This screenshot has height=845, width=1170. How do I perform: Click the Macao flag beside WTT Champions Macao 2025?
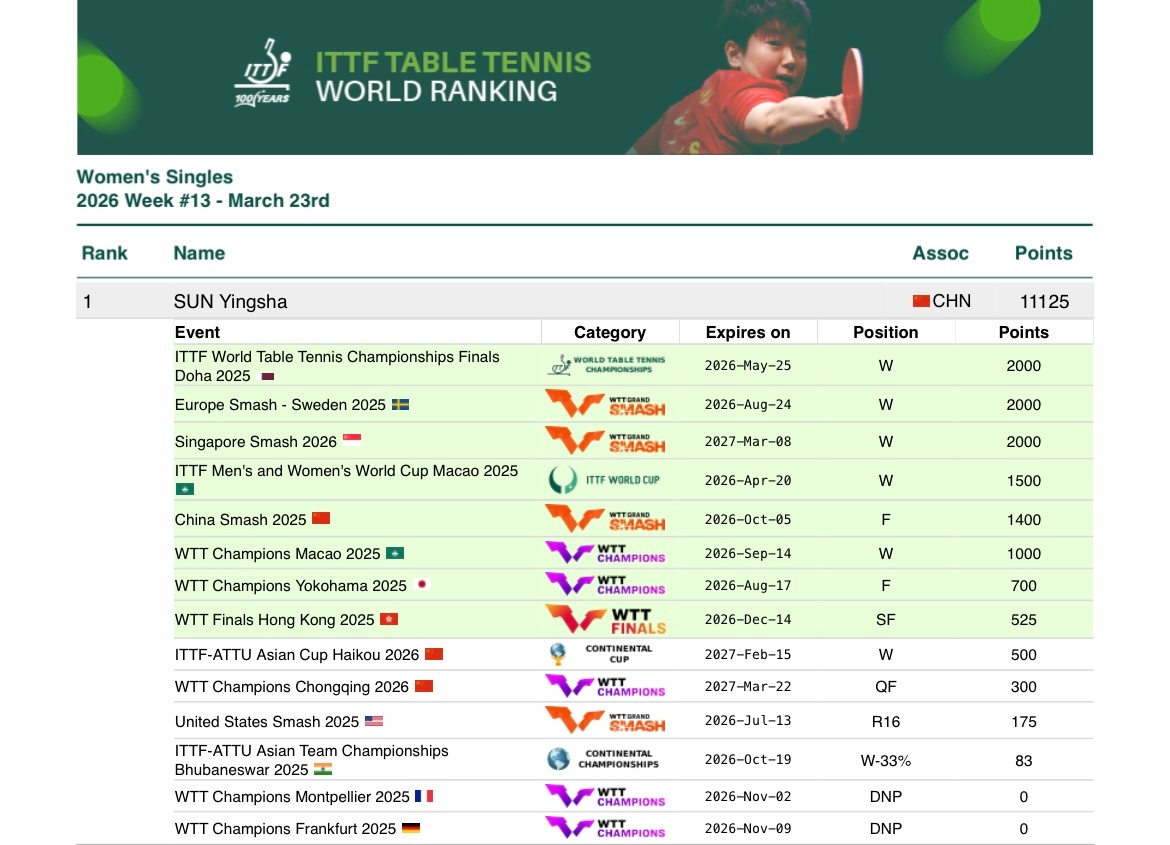[395, 553]
